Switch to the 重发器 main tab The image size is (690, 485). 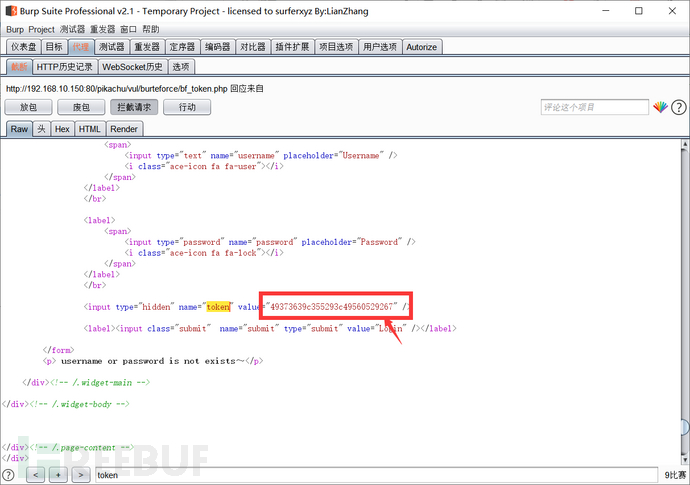(147, 47)
